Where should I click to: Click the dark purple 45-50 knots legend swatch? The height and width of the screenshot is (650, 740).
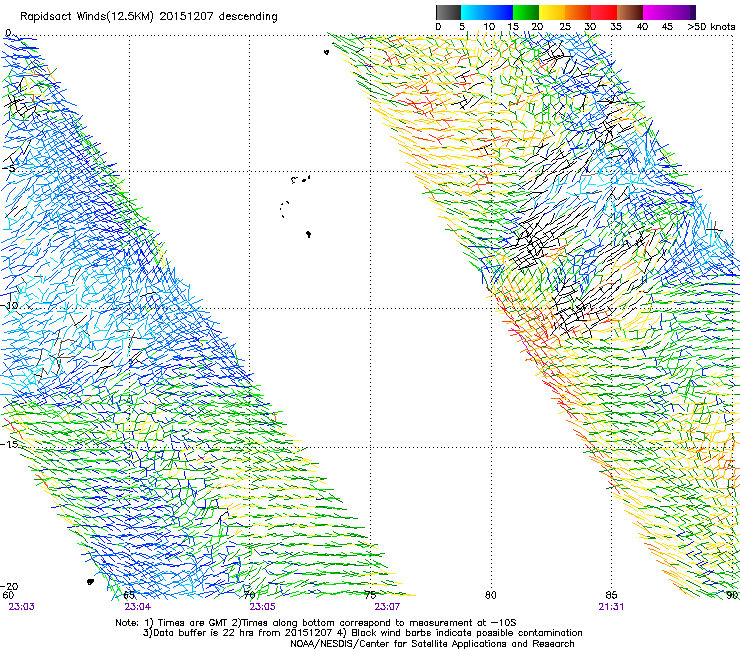tap(682, 12)
